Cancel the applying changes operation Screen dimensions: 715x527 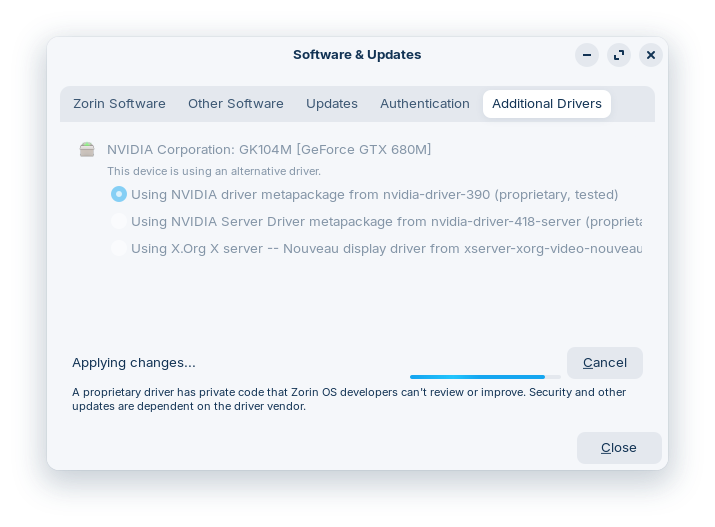click(x=604, y=362)
